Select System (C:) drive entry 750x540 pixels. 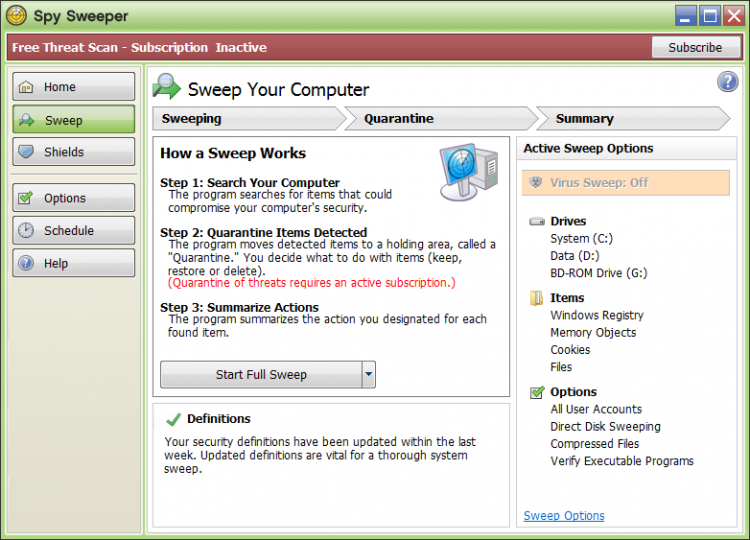(x=581, y=238)
